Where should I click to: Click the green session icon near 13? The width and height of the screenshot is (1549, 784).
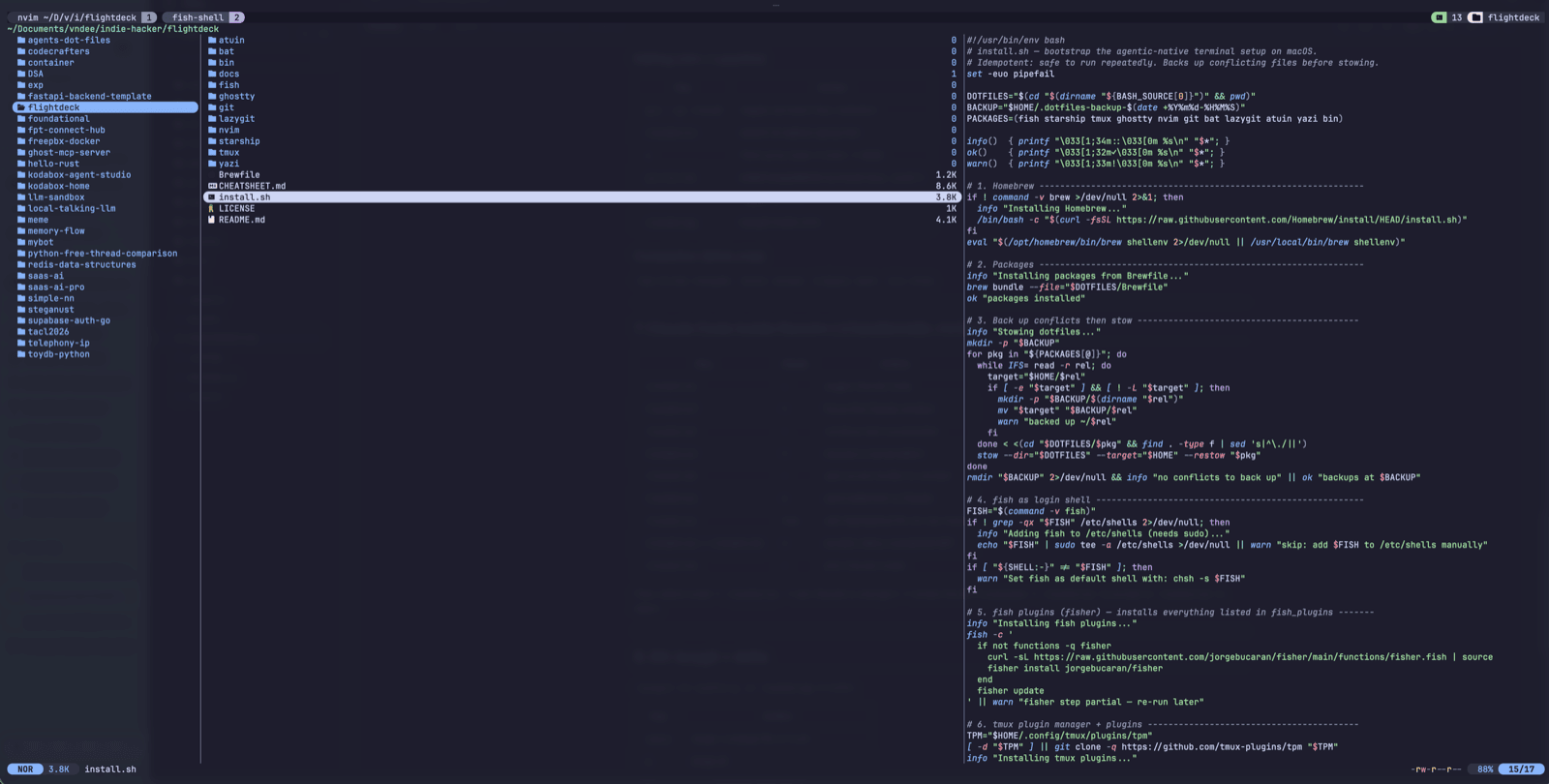tap(1439, 17)
